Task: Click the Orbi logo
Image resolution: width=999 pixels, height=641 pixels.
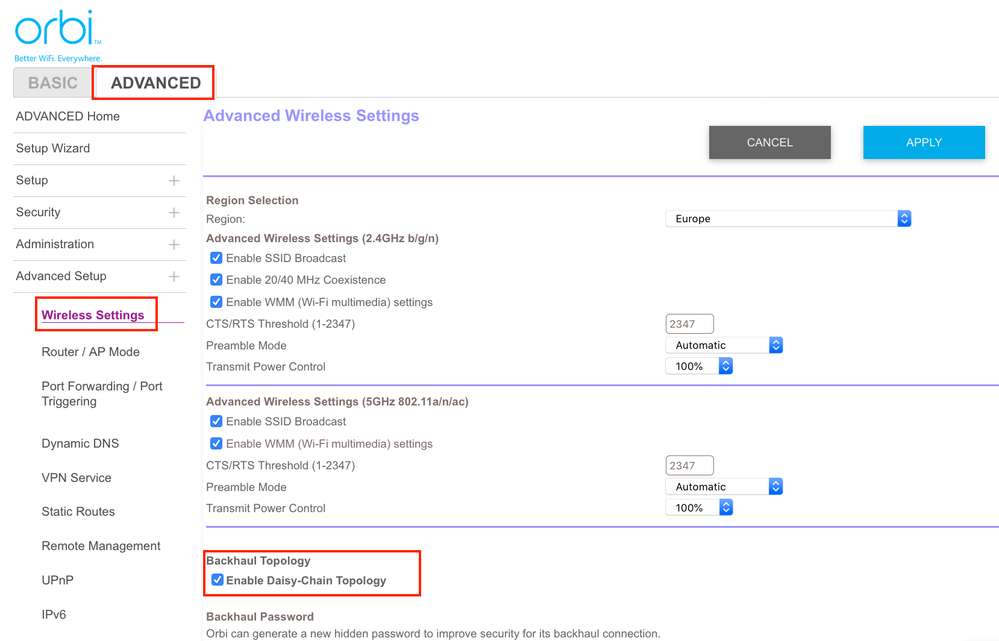Action: tap(56, 30)
